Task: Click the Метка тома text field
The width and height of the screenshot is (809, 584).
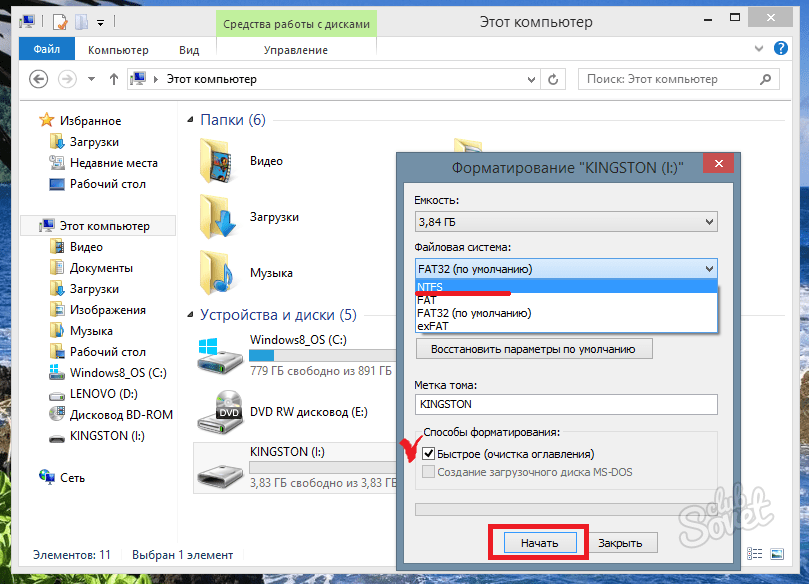Action: [x=566, y=404]
